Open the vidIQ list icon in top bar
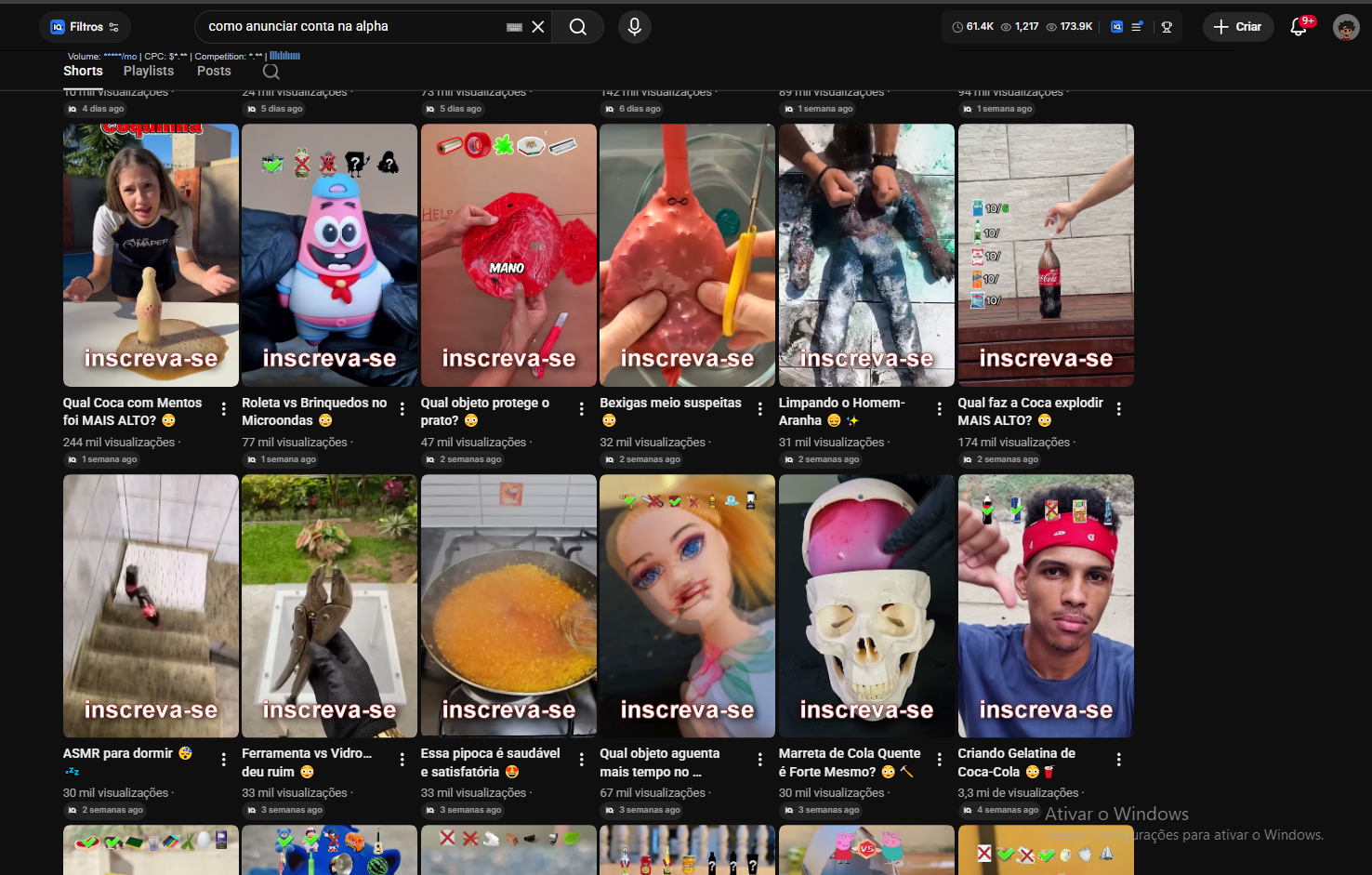Viewport: 1372px width, 875px height. pos(1137,27)
